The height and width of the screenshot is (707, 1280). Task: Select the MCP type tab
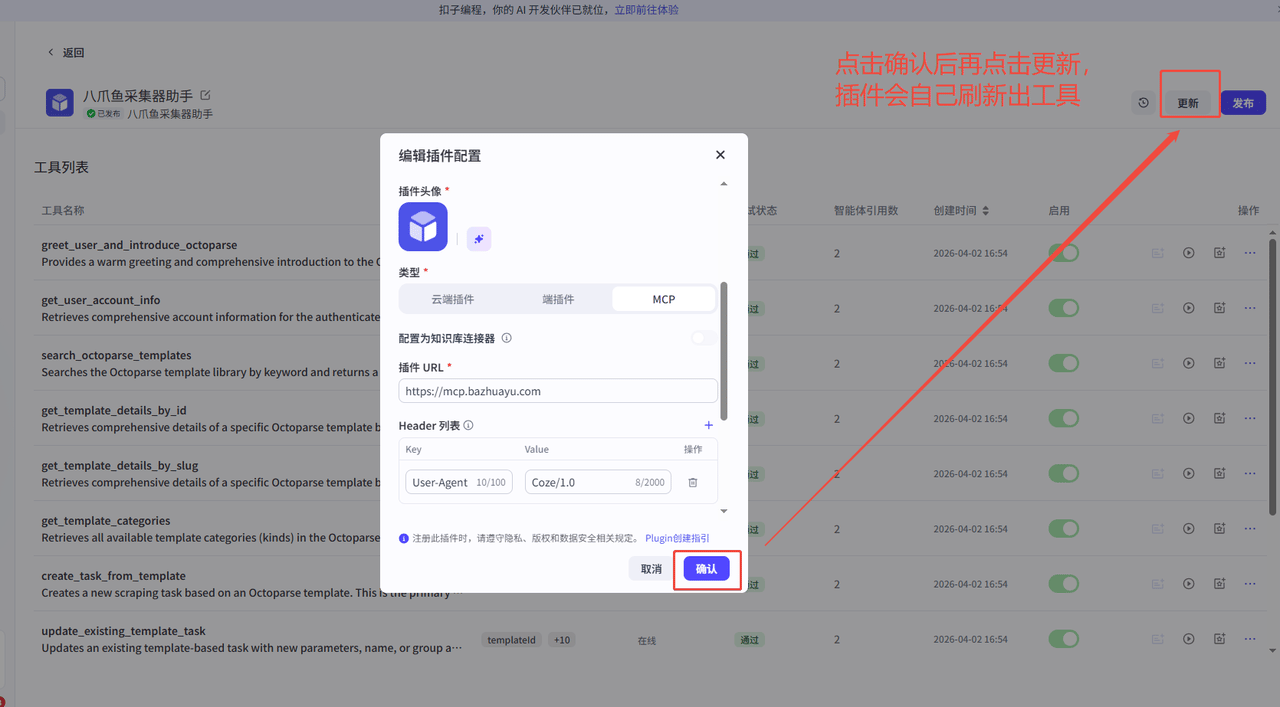click(664, 299)
